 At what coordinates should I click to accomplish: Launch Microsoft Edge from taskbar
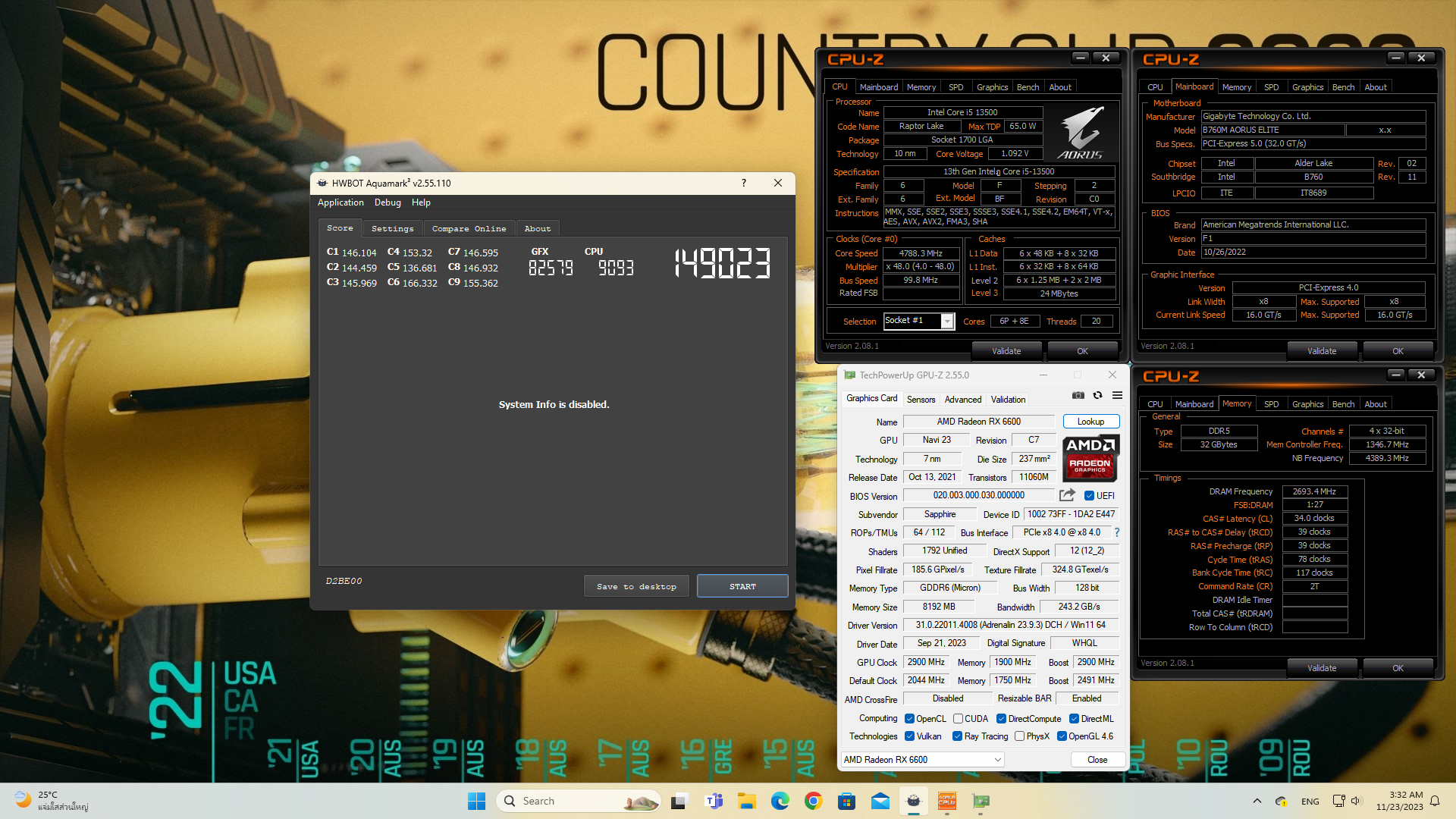coord(780,801)
